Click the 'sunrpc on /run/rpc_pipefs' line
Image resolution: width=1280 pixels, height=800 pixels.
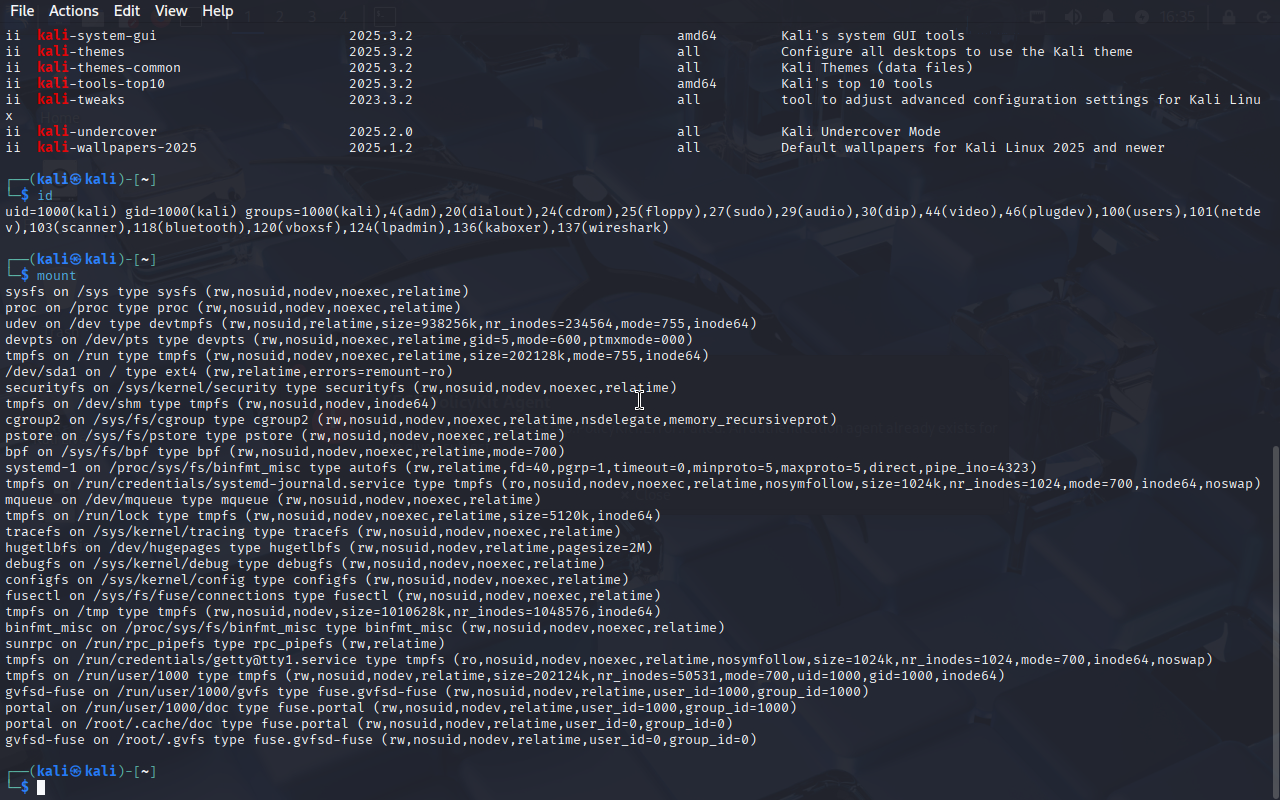(x=225, y=644)
